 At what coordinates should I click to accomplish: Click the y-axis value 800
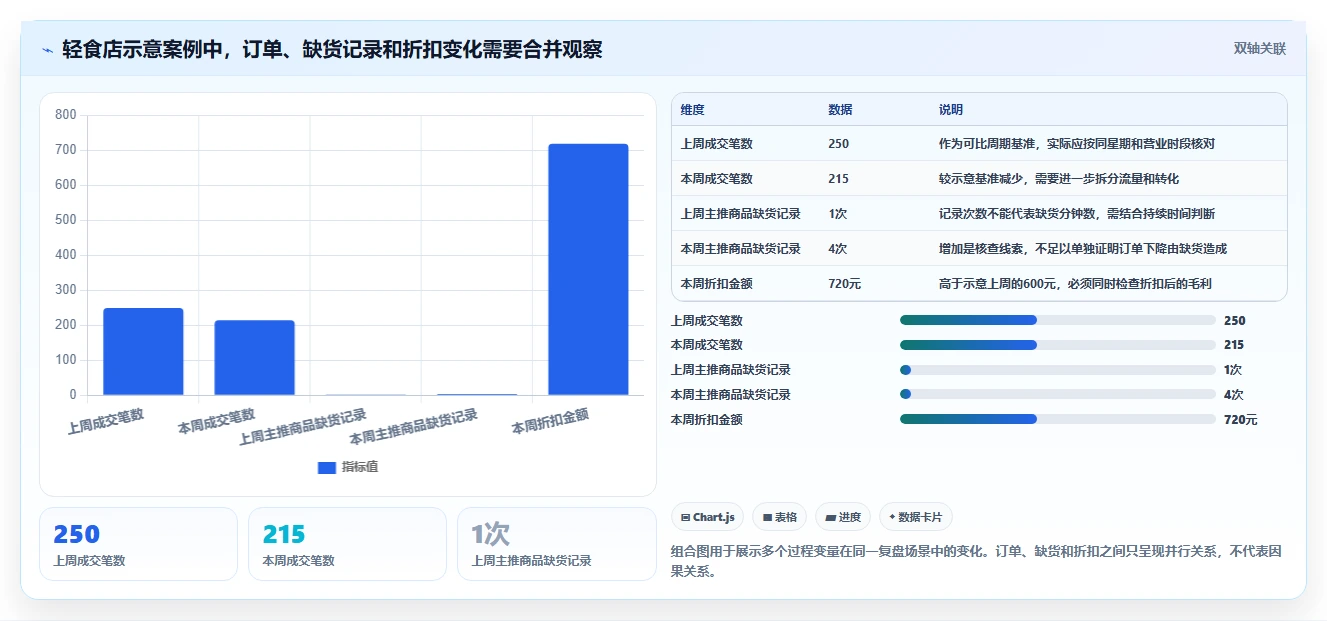click(65, 115)
